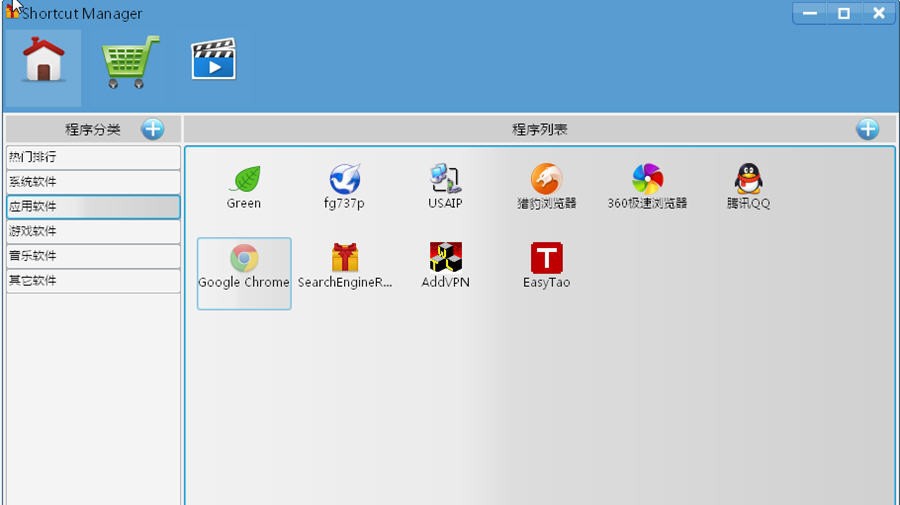Select the Google Chrome shortcut

(244, 273)
